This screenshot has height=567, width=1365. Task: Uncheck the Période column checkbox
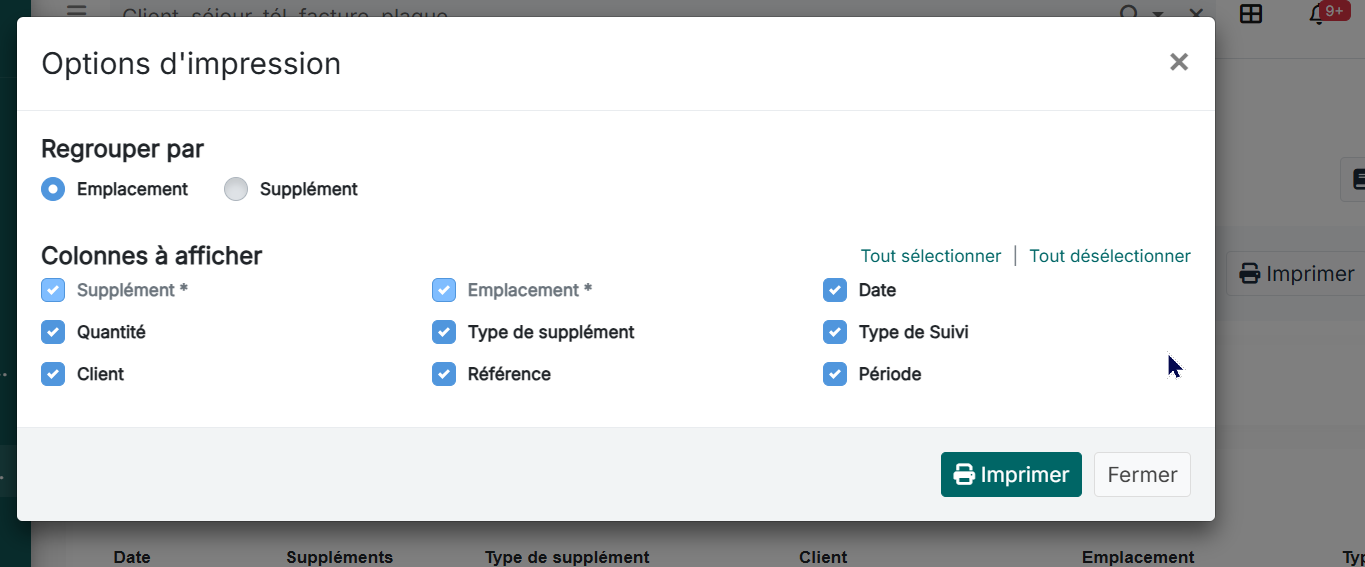click(x=835, y=374)
